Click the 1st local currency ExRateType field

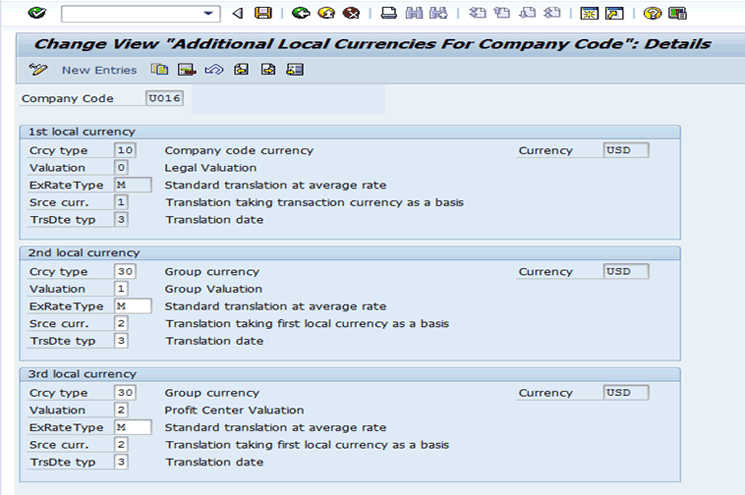click(132, 185)
